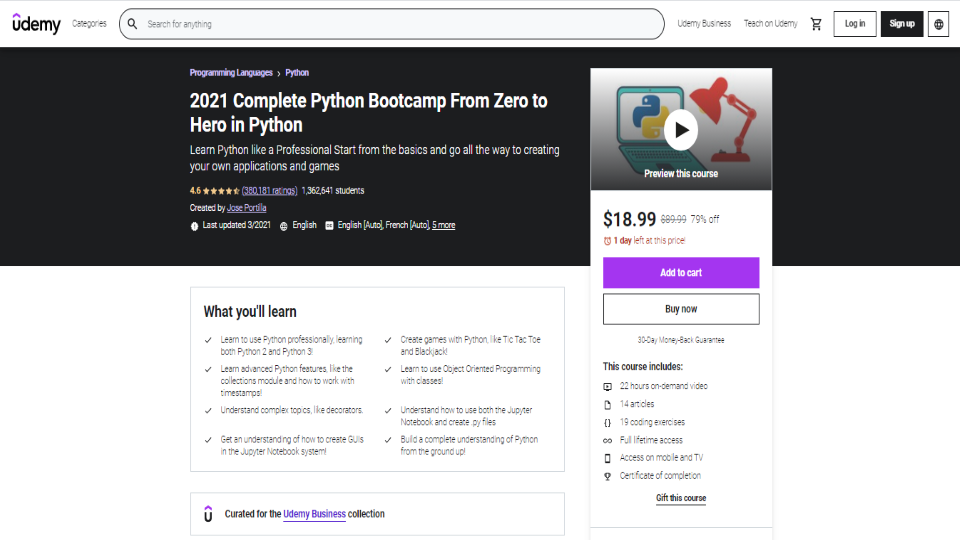Image resolution: width=960 pixels, height=540 pixels.
Task: Open the language globe button
Action: tap(938, 24)
